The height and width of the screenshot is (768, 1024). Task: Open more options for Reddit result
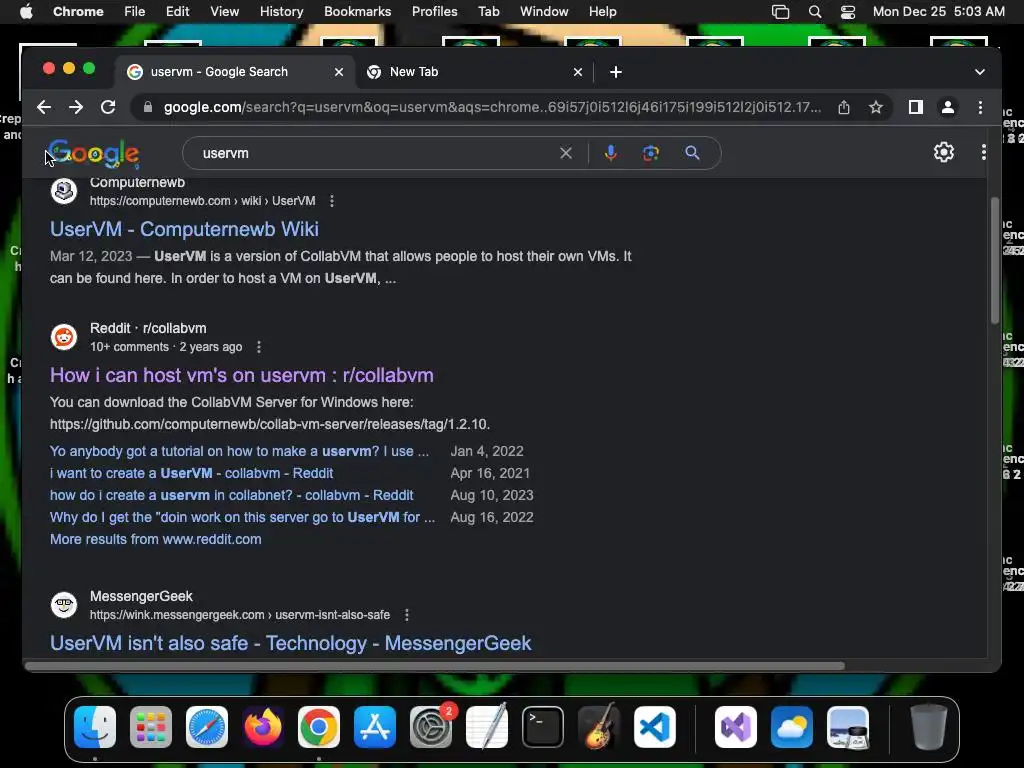click(259, 347)
